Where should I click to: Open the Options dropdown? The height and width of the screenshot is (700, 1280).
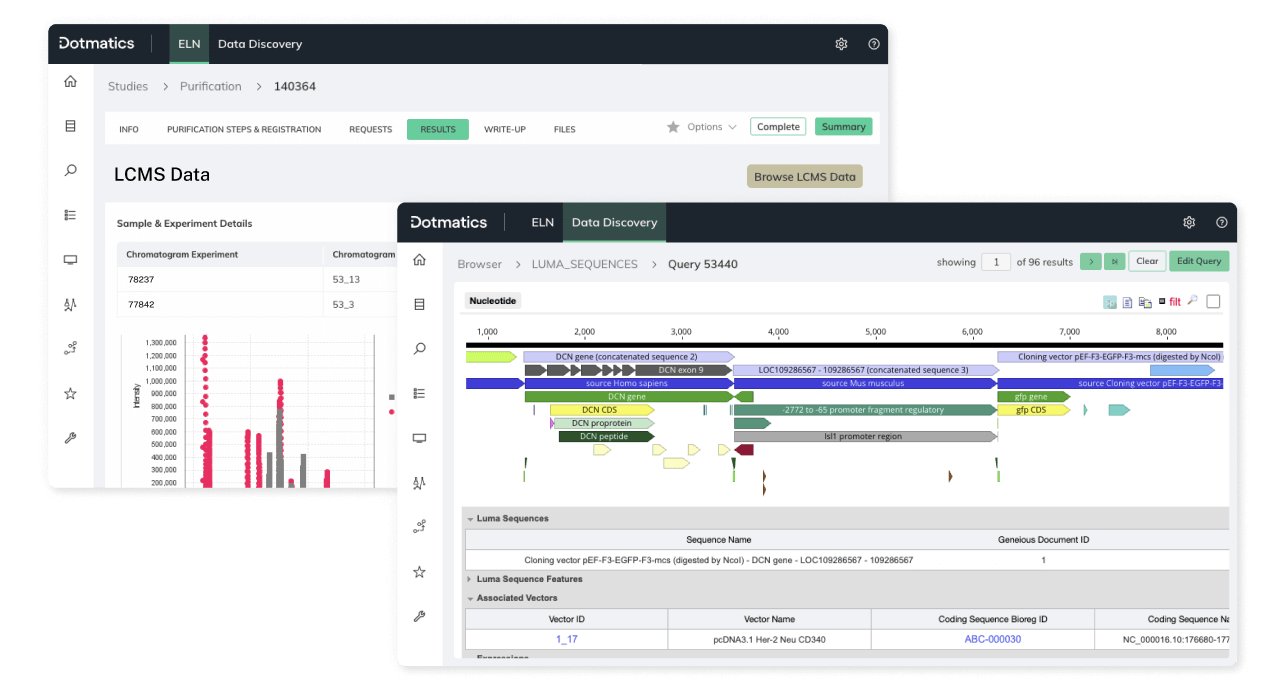[712, 127]
